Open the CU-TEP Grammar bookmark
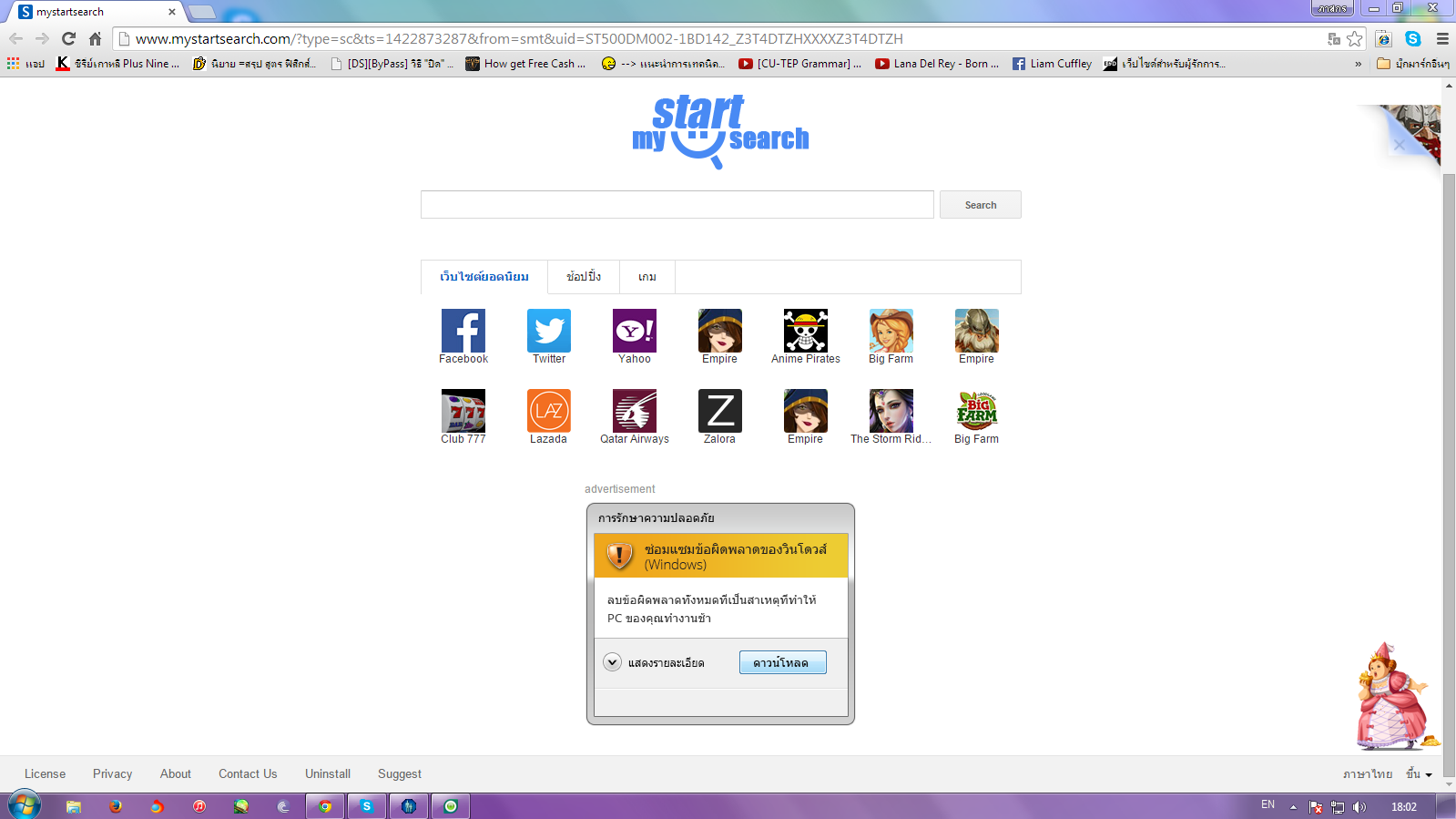1456x819 pixels. point(799,64)
